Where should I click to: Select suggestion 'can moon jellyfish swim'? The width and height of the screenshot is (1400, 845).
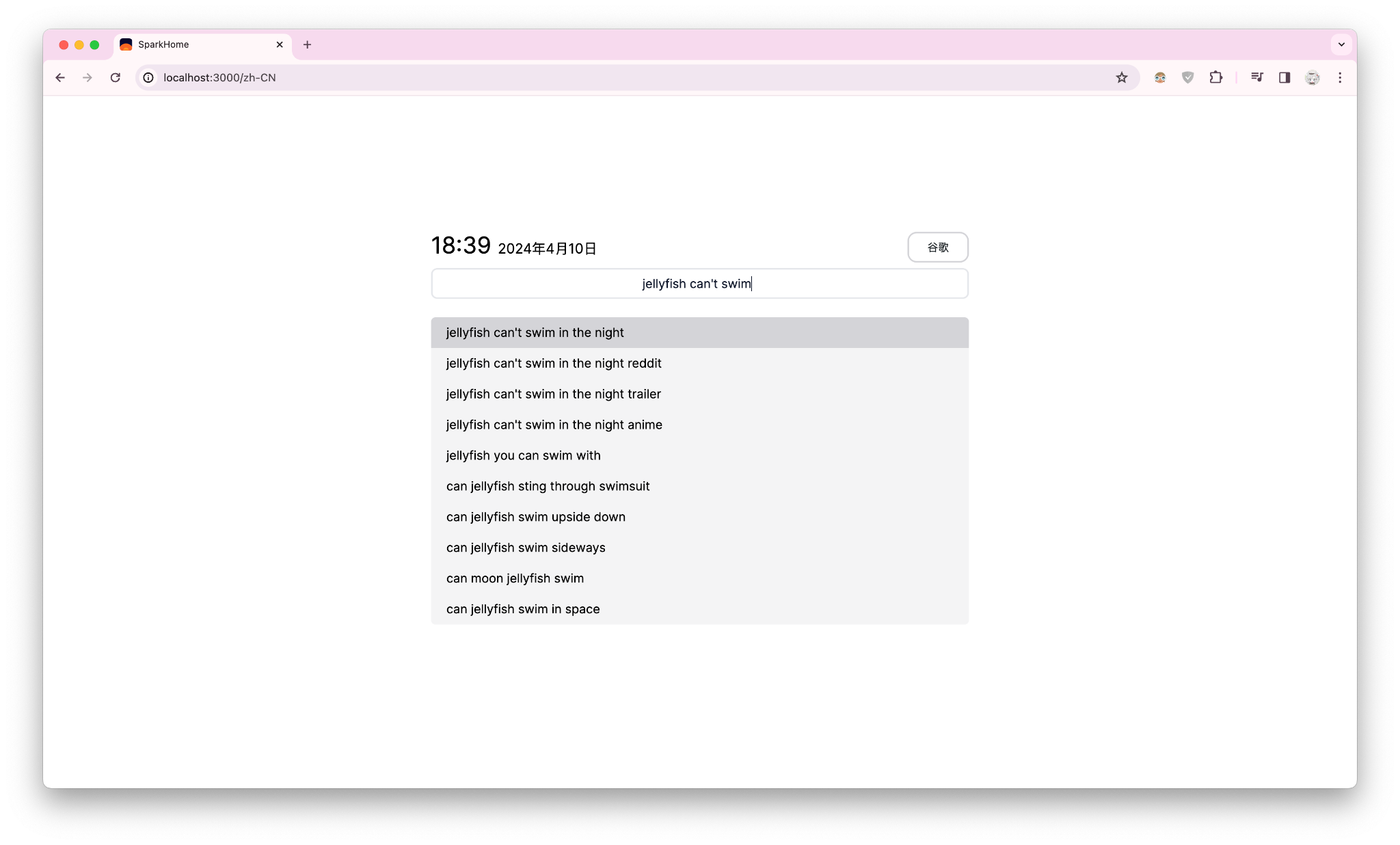pos(514,578)
